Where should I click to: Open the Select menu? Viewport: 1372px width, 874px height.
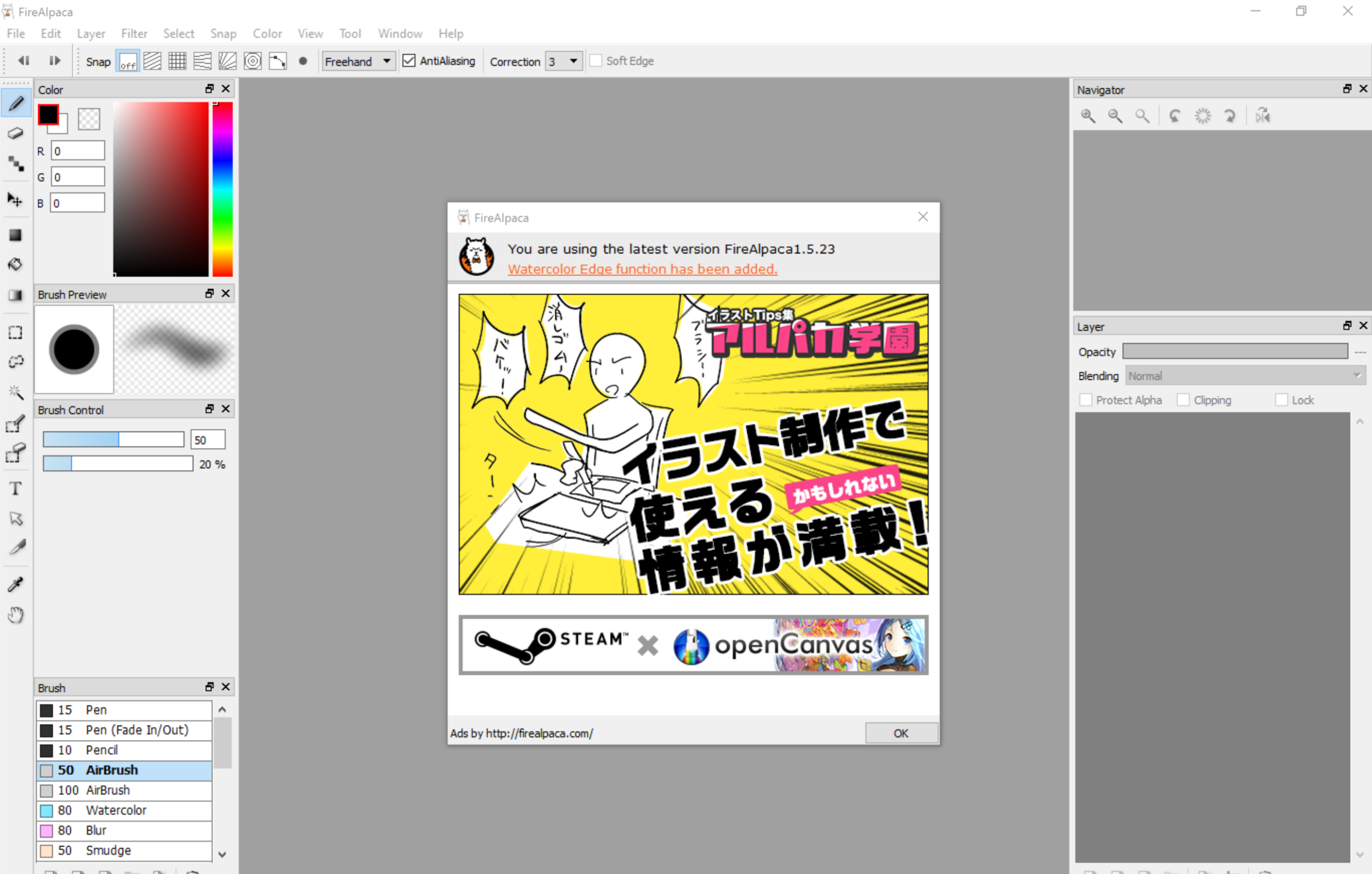(x=178, y=33)
